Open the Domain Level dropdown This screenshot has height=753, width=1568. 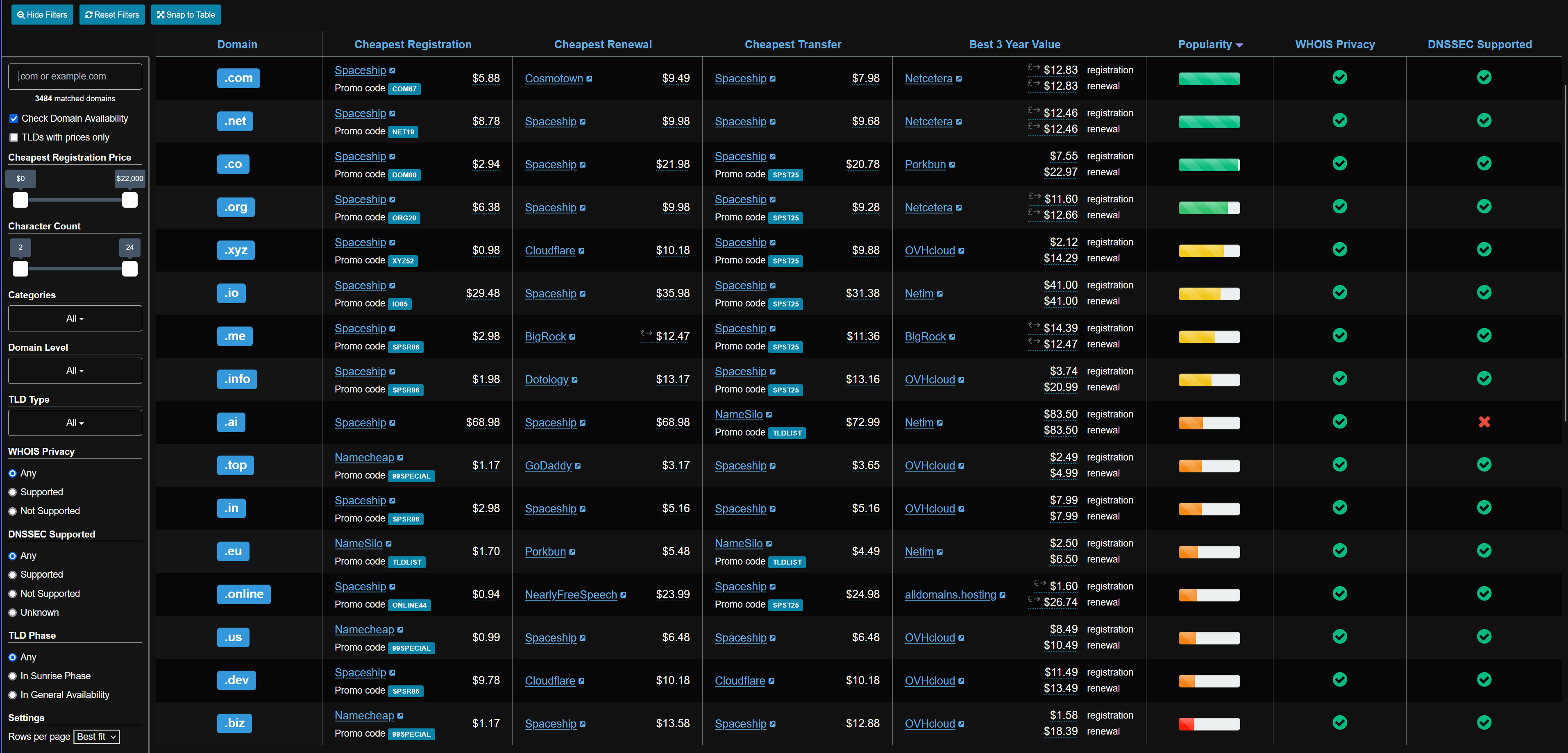(x=75, y=371)
